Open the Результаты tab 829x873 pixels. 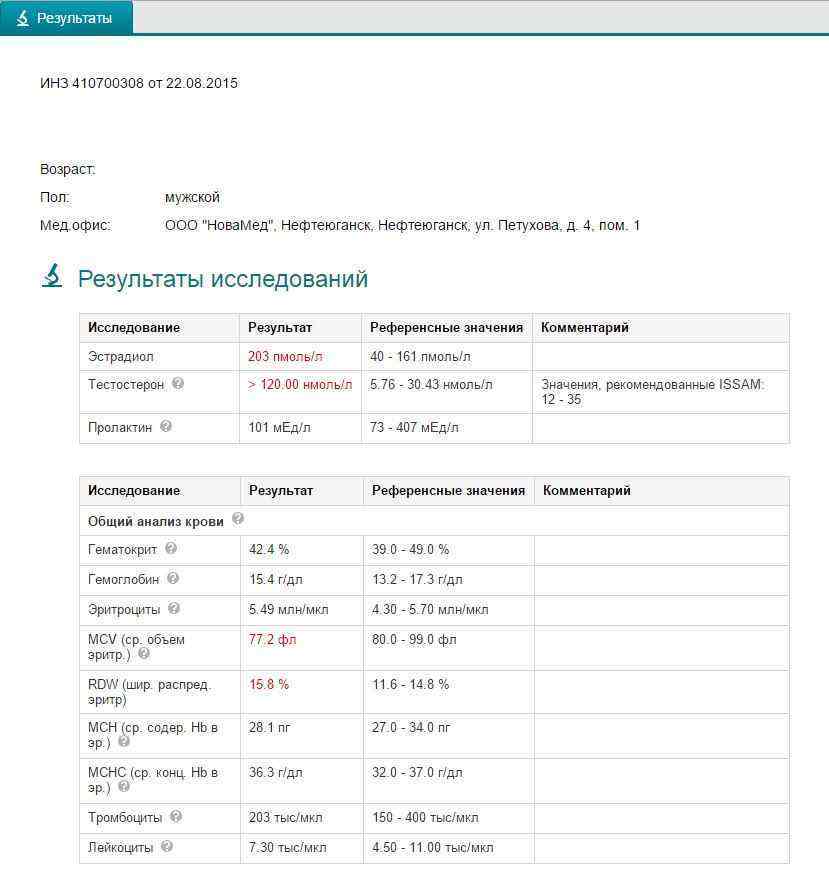click(66, 18)
